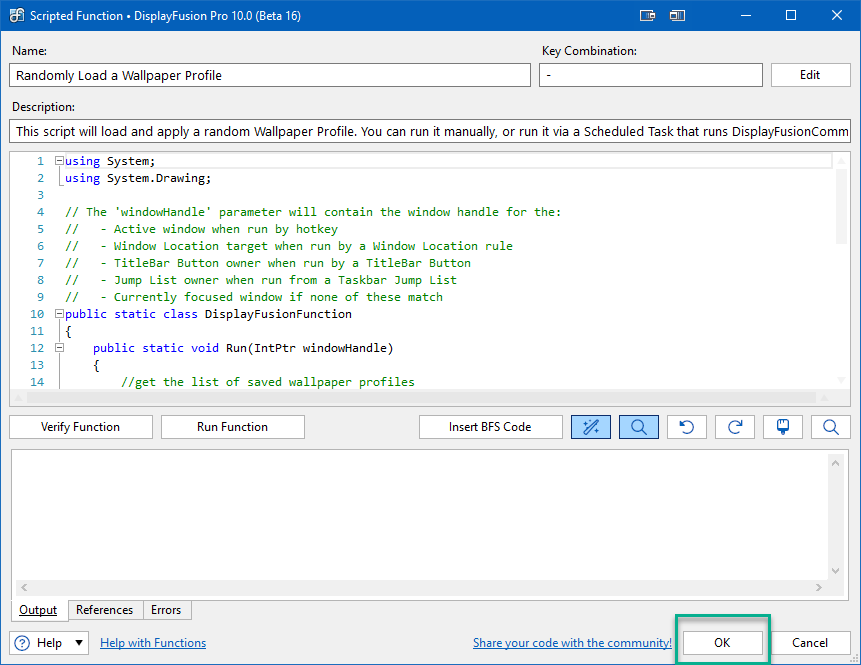Click the Name text field
Image resolution: width=861 pixels, height=665 pixels.
270,75
